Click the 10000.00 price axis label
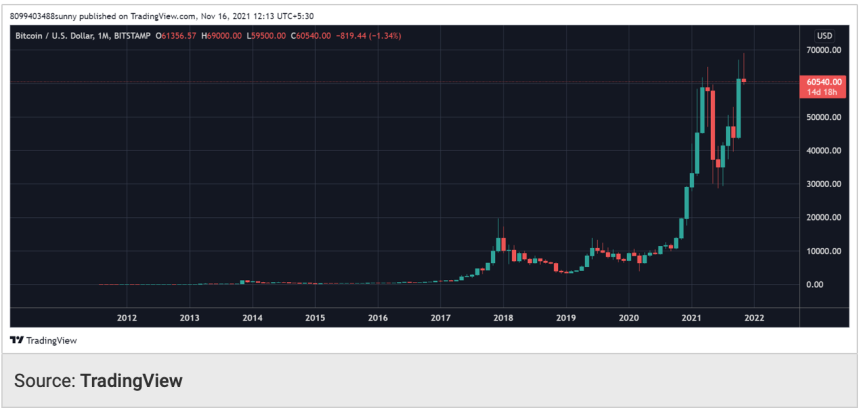 pos(822,251)
